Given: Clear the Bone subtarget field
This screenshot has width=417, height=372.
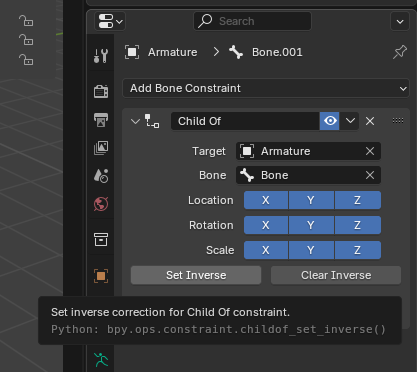Looking at the screenshot, I should click(x=370, y=175).
